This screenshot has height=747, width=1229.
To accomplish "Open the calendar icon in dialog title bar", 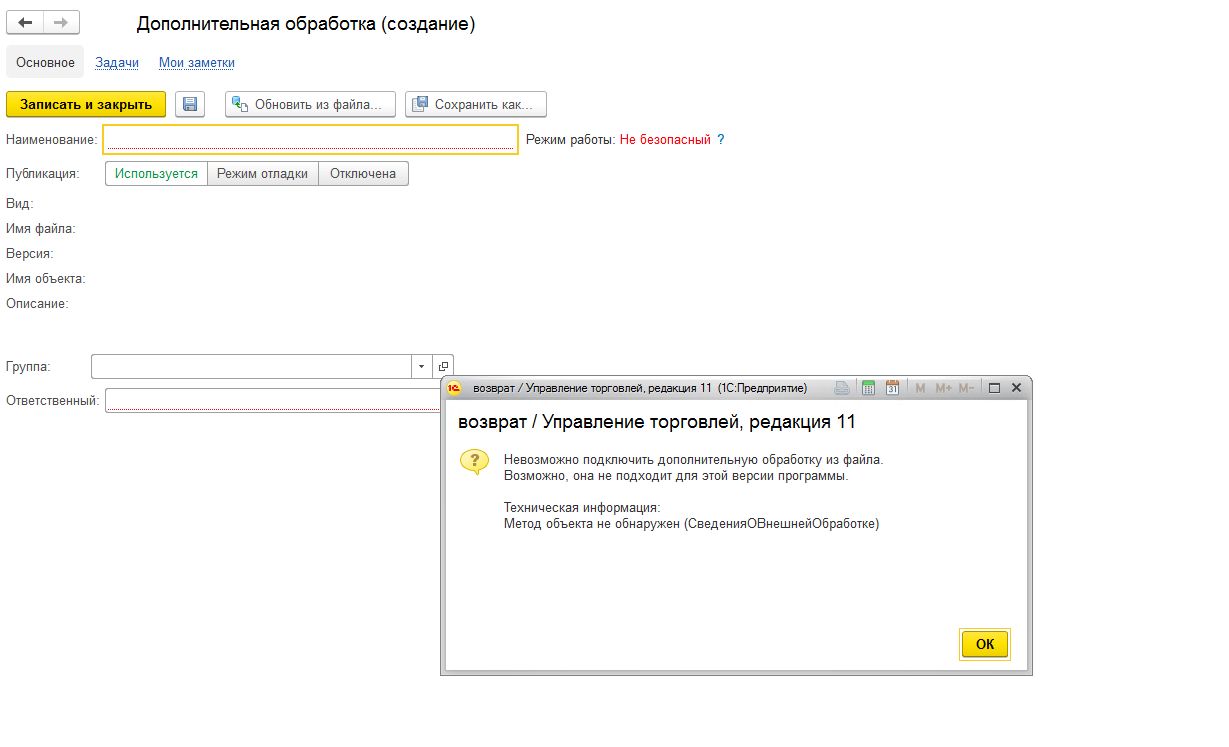I will [892, 387].
